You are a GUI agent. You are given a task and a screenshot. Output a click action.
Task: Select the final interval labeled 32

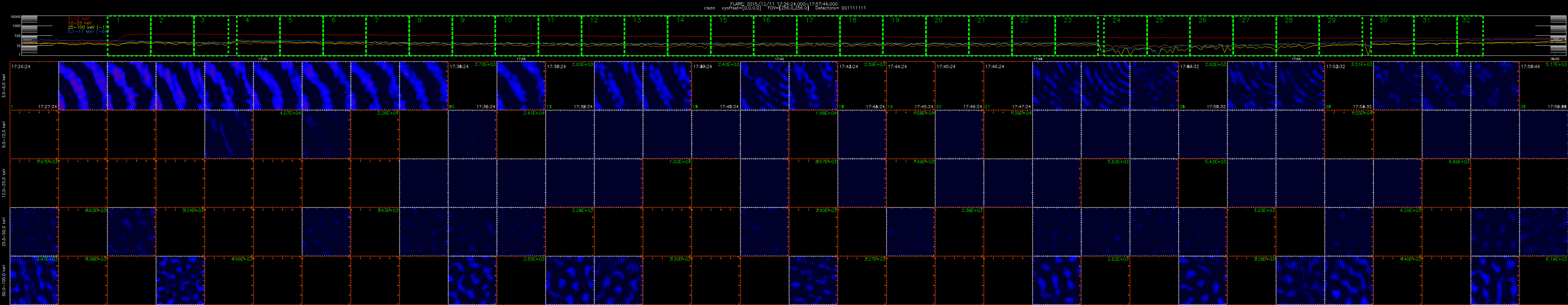click(1471, 37)
